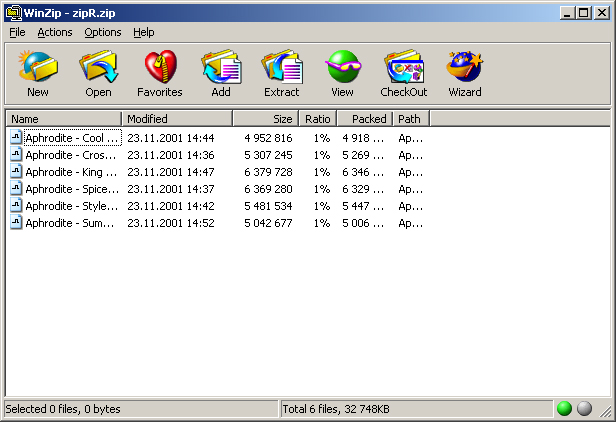
Task: Select the Aphrodite - King file row
Action: 216,172
